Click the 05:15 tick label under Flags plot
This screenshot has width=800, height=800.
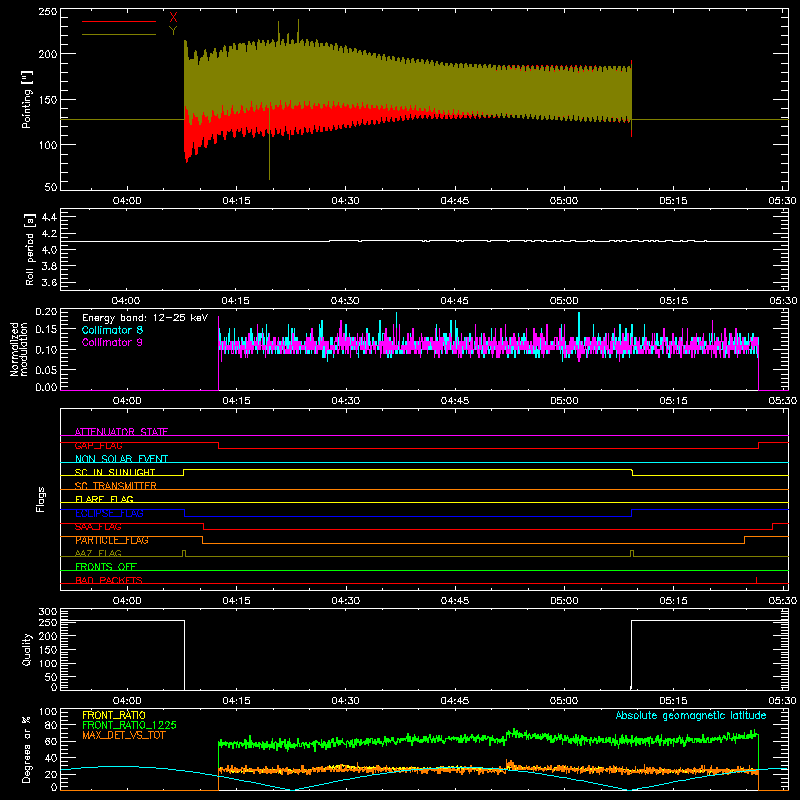[x=673, y=601]
